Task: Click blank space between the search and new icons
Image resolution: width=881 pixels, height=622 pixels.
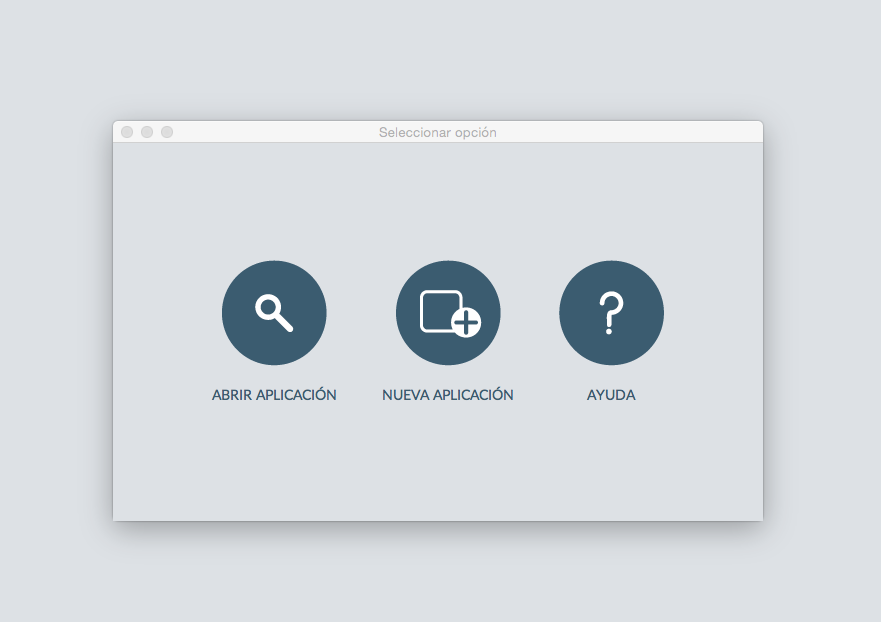Action: (x=361, y=313)
